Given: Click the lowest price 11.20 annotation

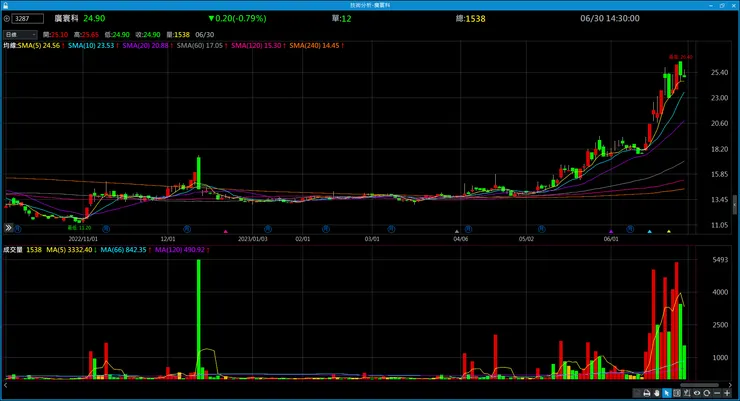Looking at the screenshot, I should click(79, 227).
